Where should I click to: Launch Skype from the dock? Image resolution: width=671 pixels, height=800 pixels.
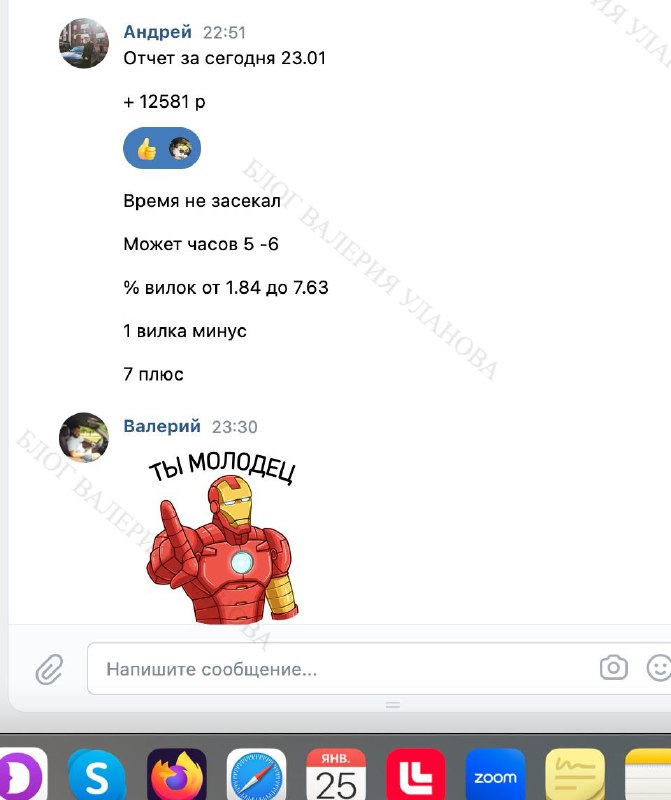coord(96,774)
